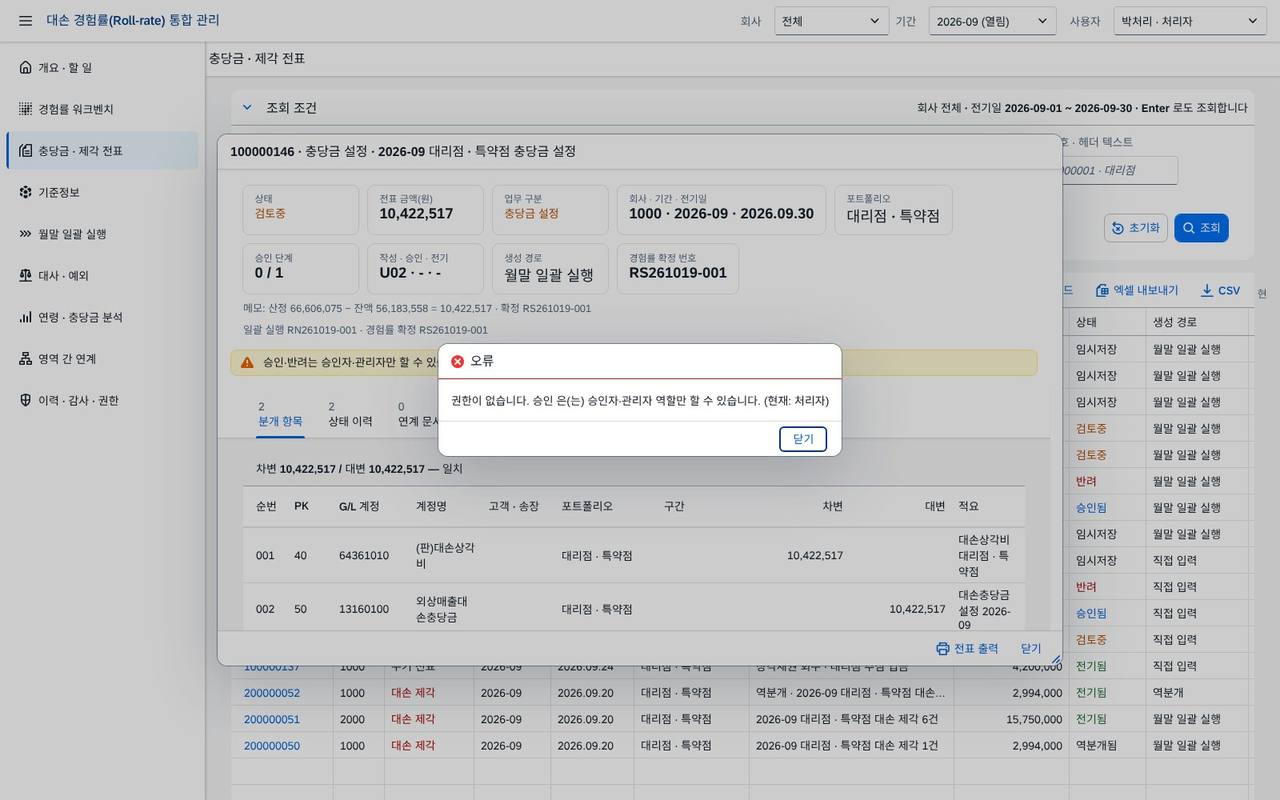This screenshot has height=800, width=1280.
Task: Open 영역 간 연계 in the sidebar
Action: pos(102,358)
